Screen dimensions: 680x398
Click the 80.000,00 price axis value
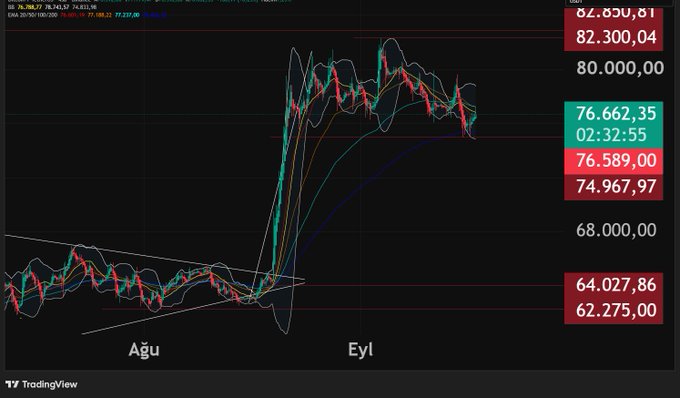point(620,68)
